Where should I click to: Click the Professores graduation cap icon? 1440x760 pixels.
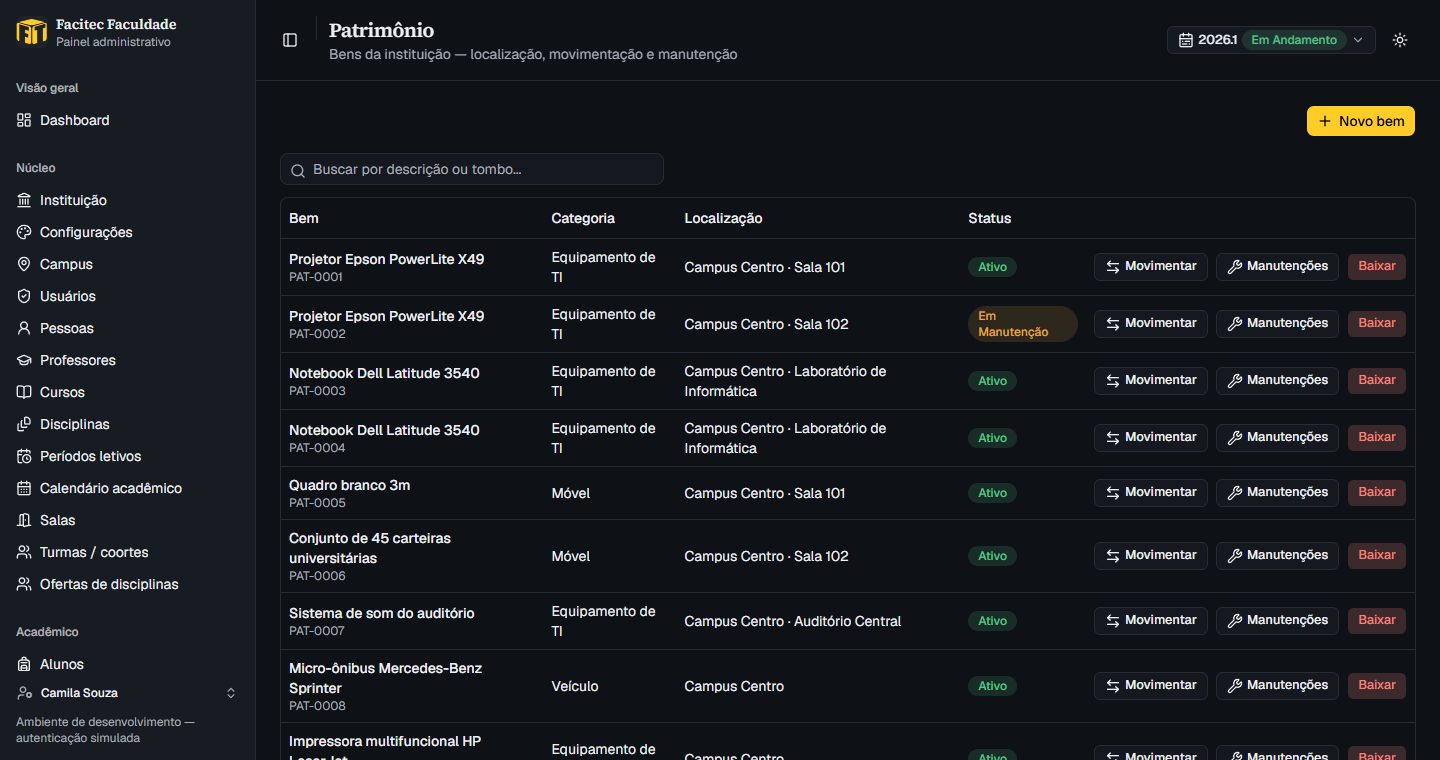pyautogui.click(x=24, y=360)
